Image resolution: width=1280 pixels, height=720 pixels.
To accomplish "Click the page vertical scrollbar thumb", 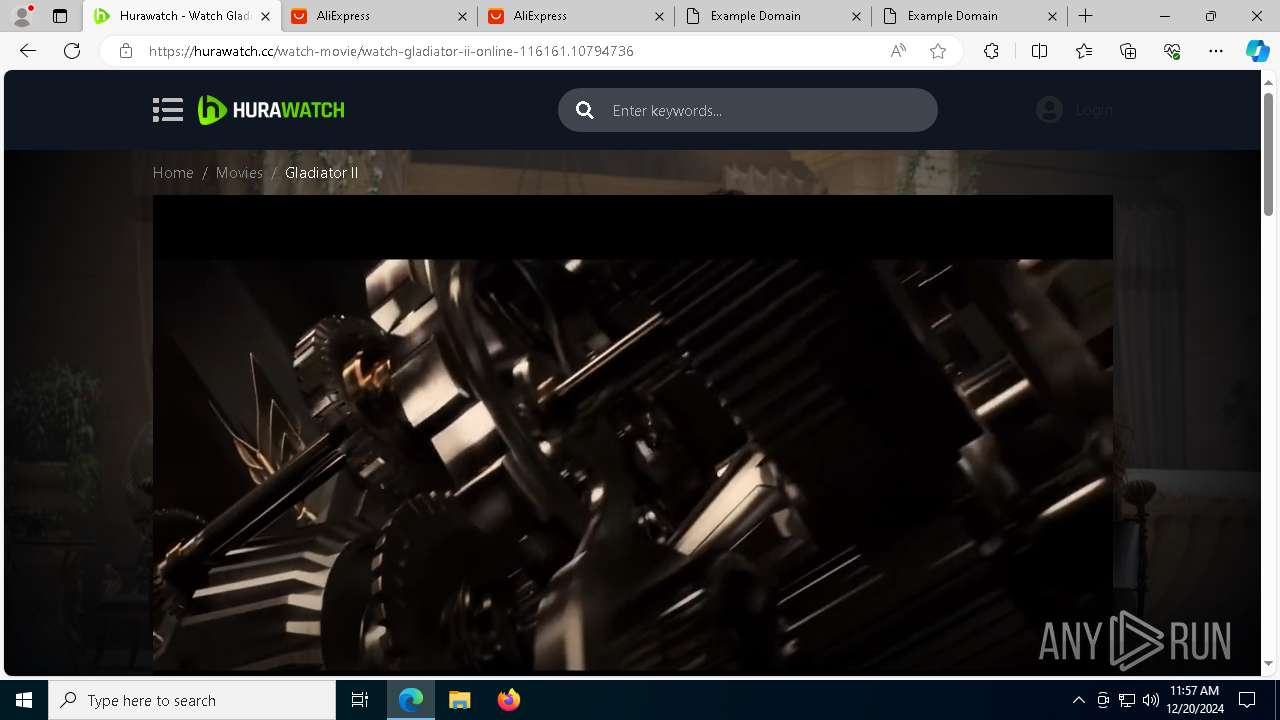I will [1268, 153].
